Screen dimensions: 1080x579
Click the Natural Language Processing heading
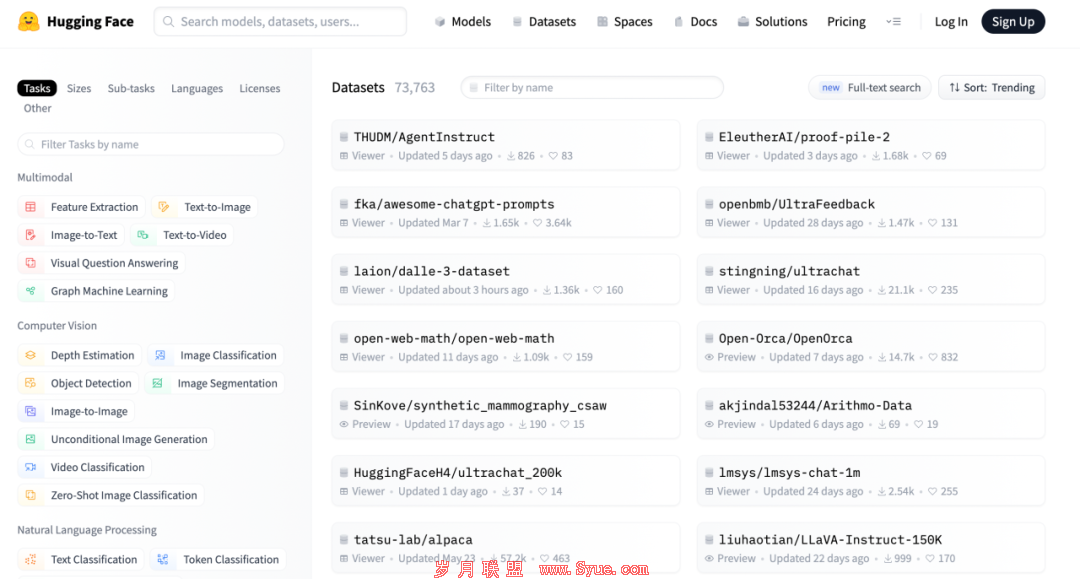[87, 529]
